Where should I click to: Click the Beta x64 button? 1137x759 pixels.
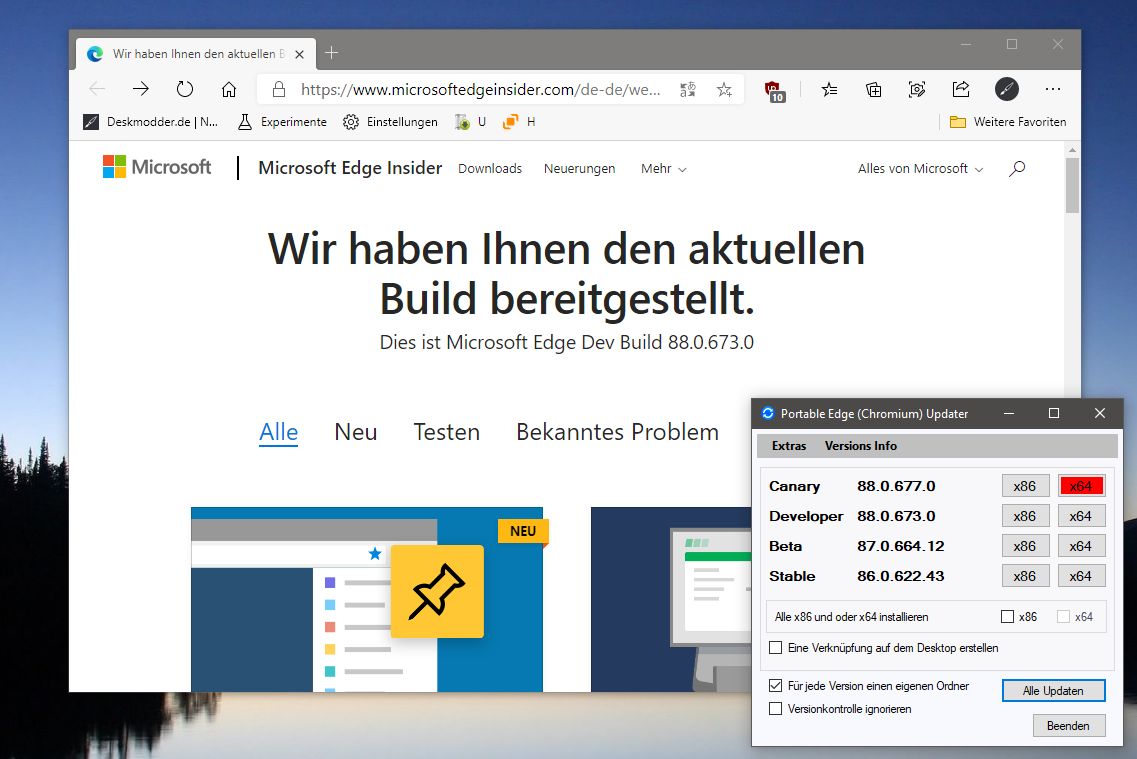[x=1081, y=546]
